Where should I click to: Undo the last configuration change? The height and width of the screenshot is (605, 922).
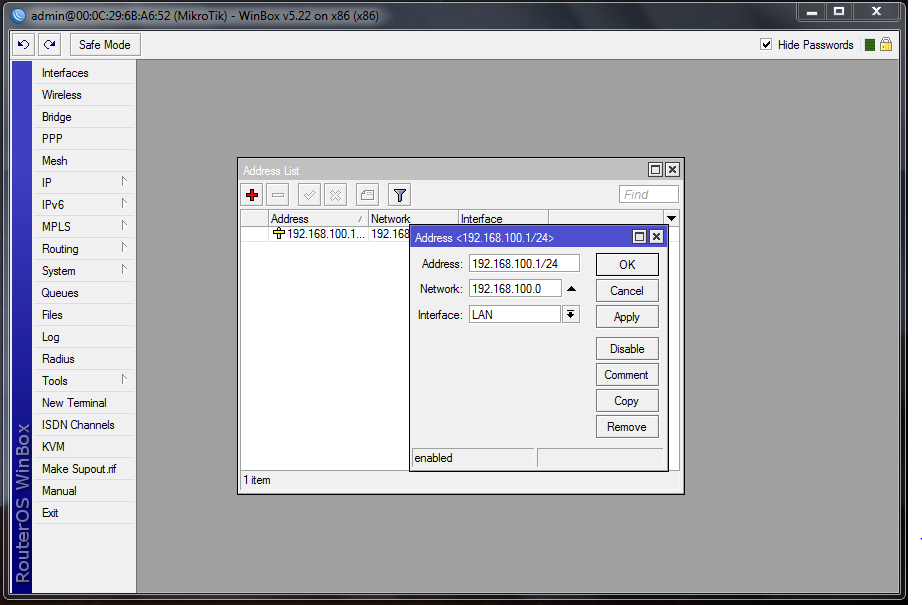(24, 44)
